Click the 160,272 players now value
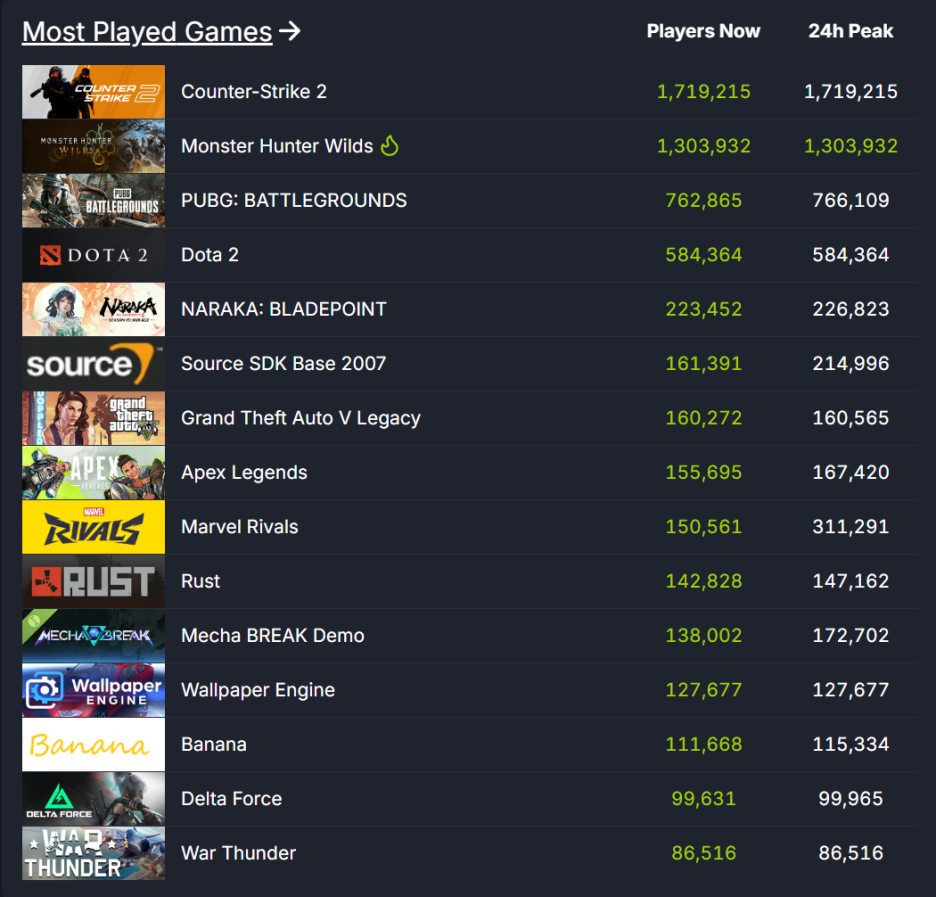The image size is (936, 897). (704, 418)
